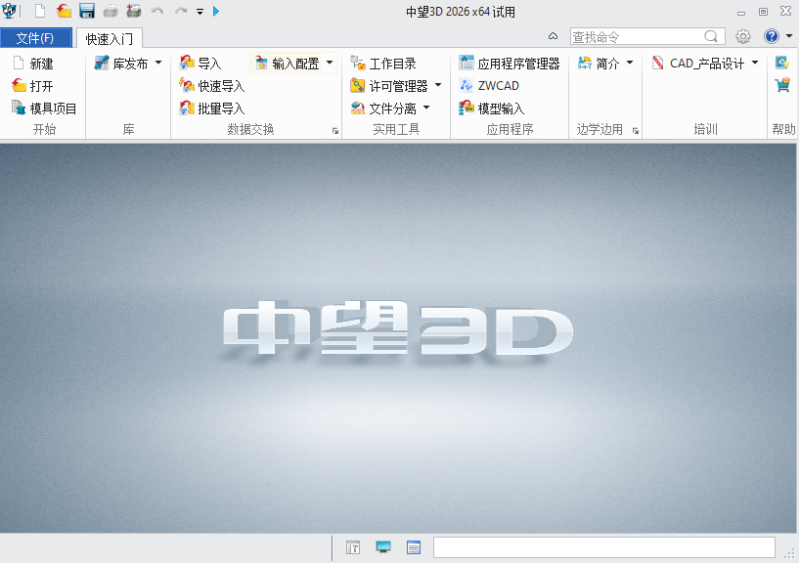Click 批量导入 batch import
Screen dimensions: 800x564
click(212, 108)
